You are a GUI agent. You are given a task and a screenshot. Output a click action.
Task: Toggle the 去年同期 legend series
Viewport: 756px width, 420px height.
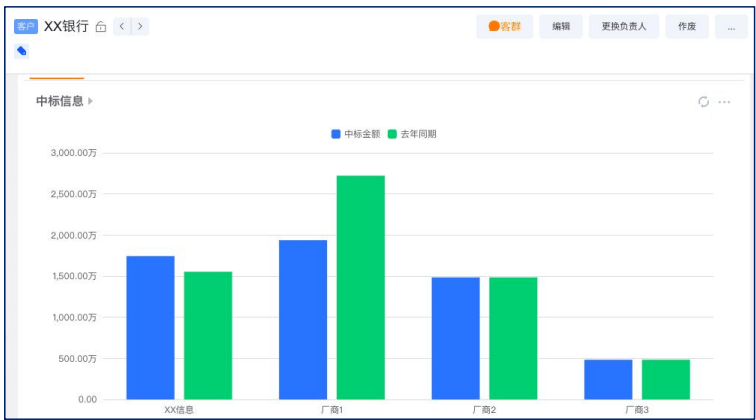click(412, 134)
